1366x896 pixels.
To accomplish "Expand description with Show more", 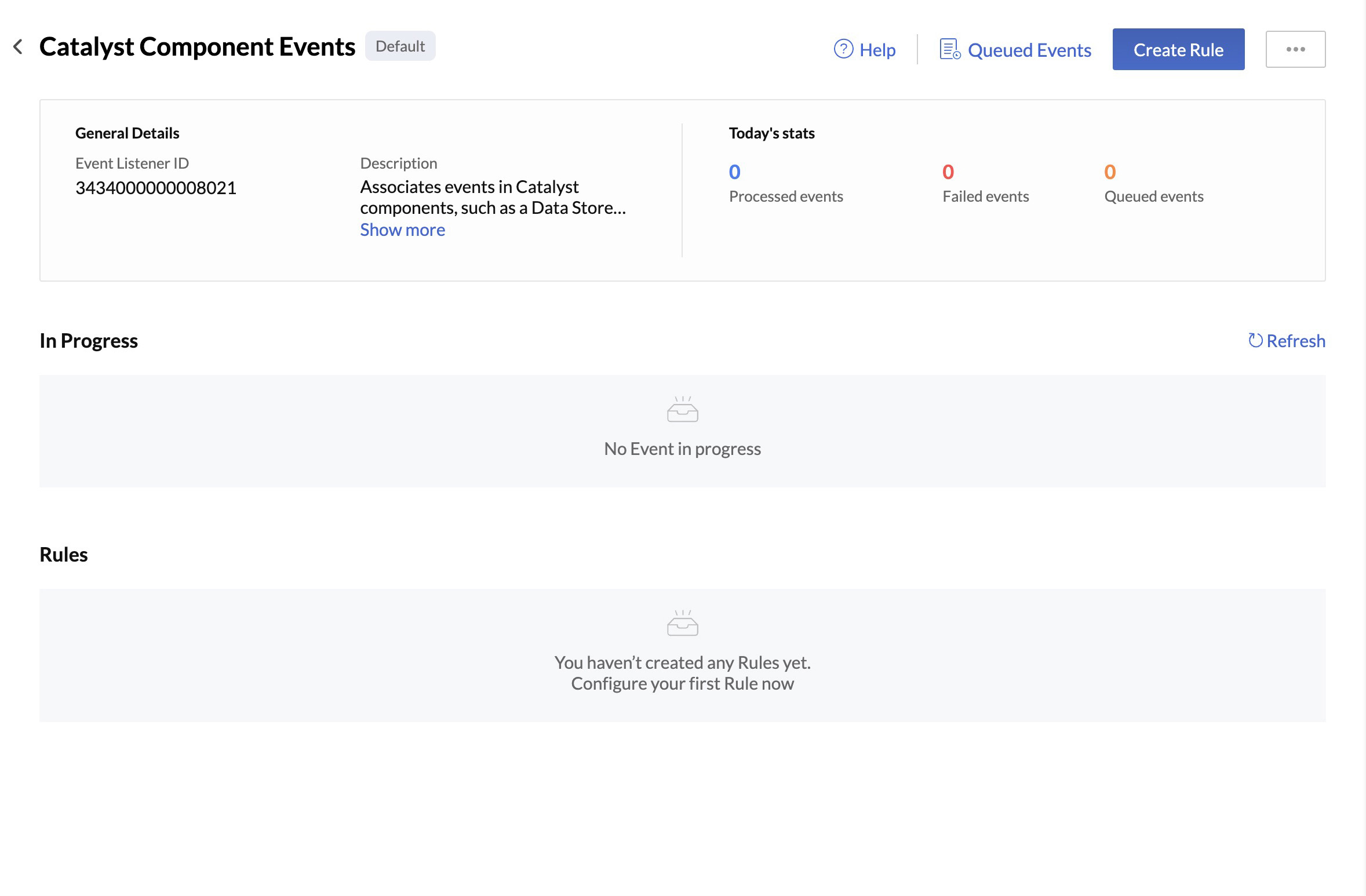I will (402, 230).
